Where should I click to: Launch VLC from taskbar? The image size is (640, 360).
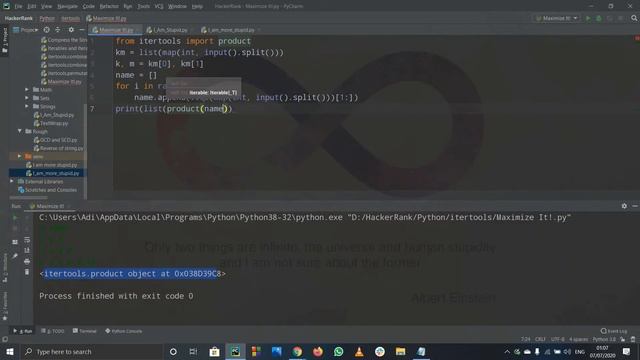(359, 351)
